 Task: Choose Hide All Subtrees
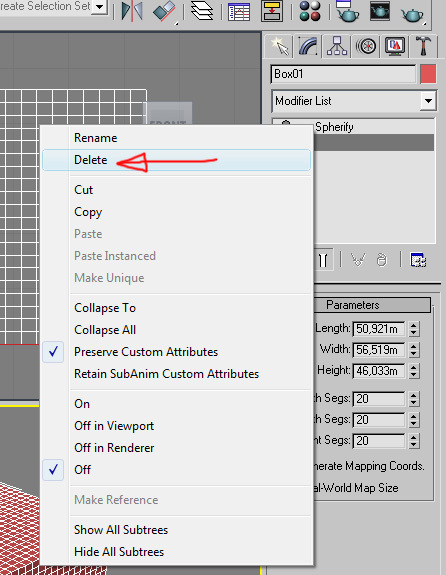click(176, 552)
